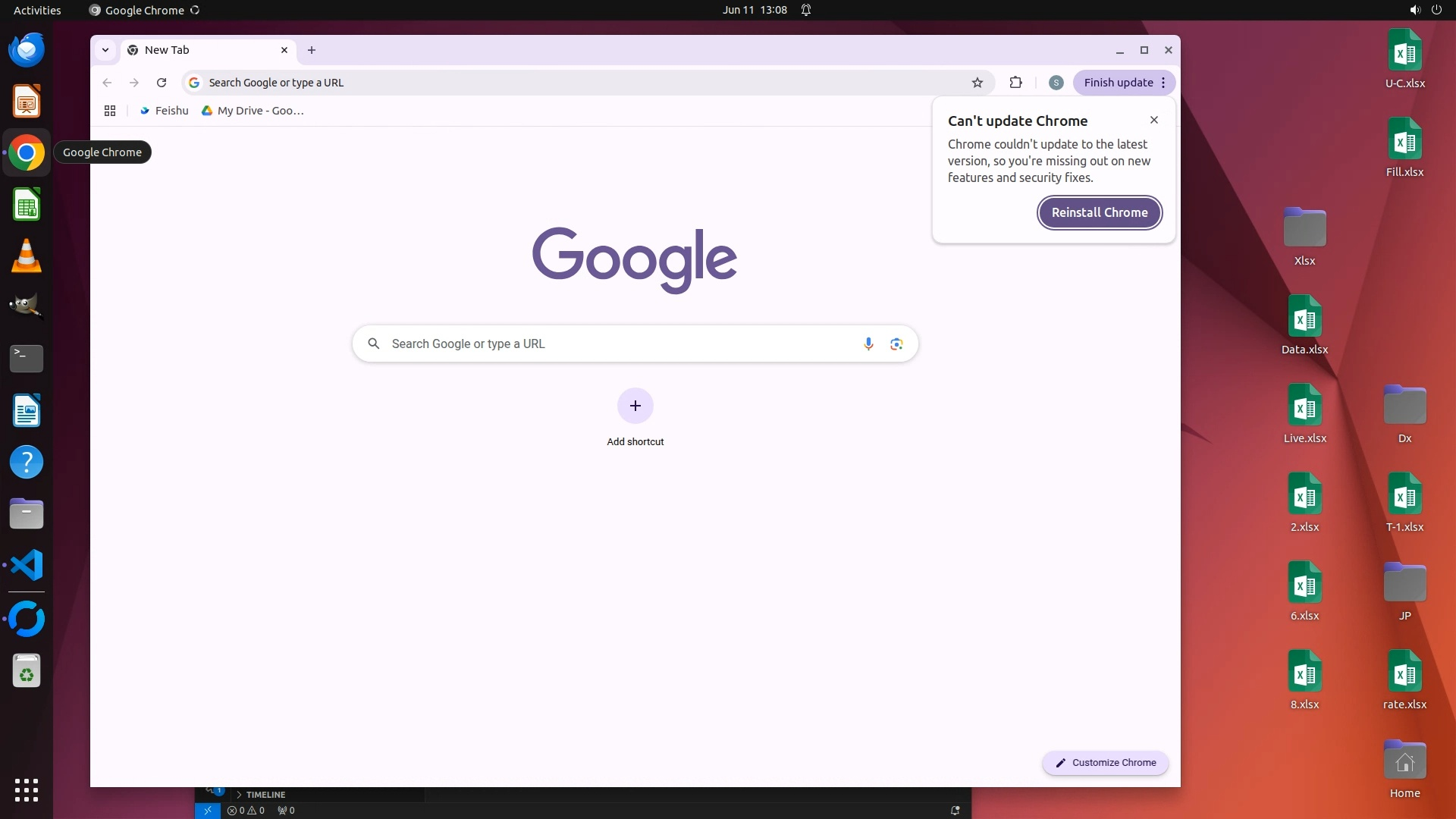Dismiss the Can't update Chrome popup
Viewport: 1456px width, 819px height.
(x=1153, y=120)
